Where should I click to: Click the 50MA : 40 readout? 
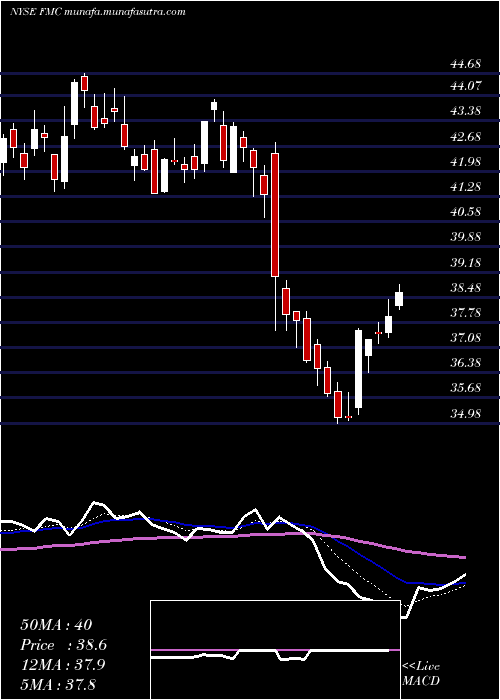[x=56, y=625]
